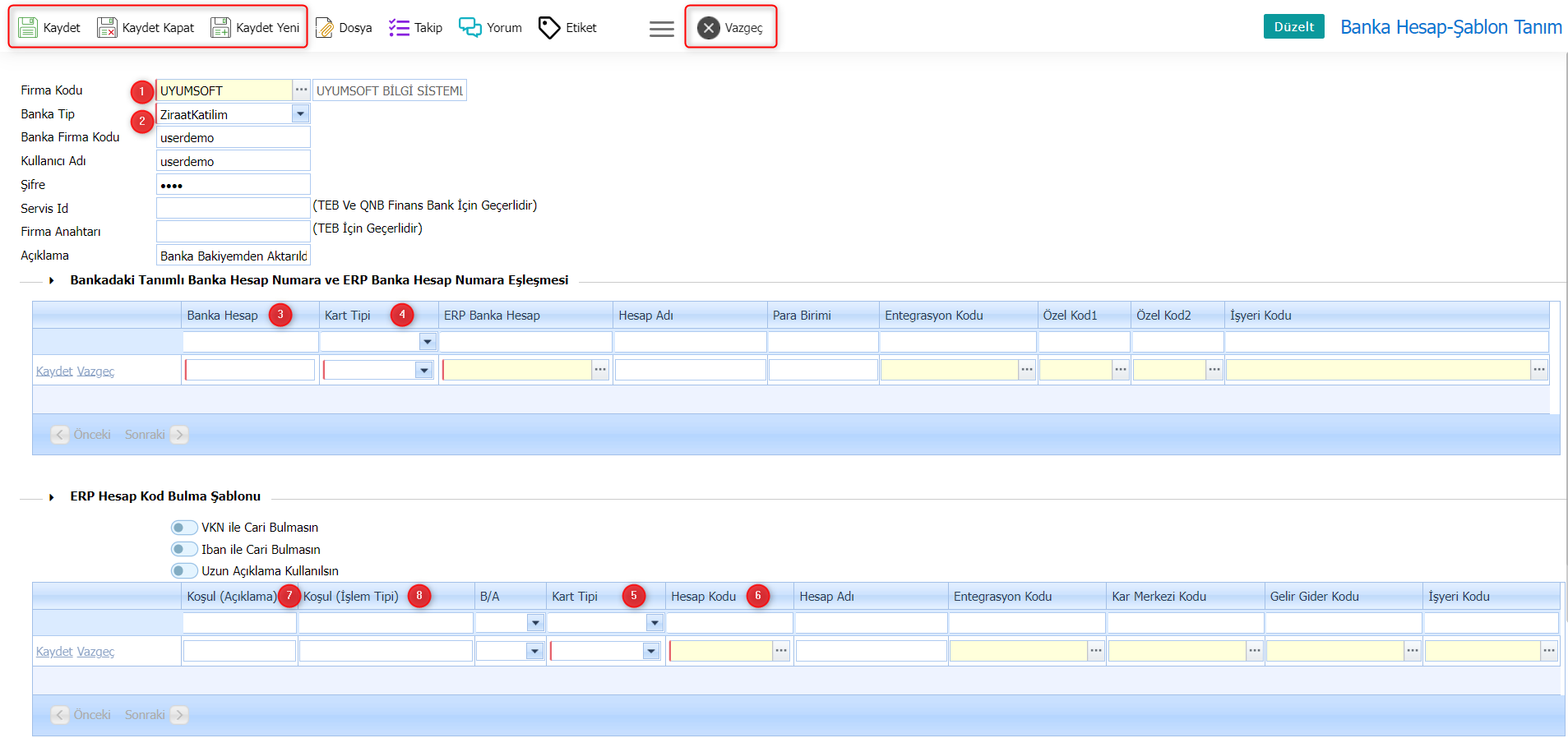Open B/A dropdown in template edit row
This screenshot has height=738, width=1568.
[534, 652]
